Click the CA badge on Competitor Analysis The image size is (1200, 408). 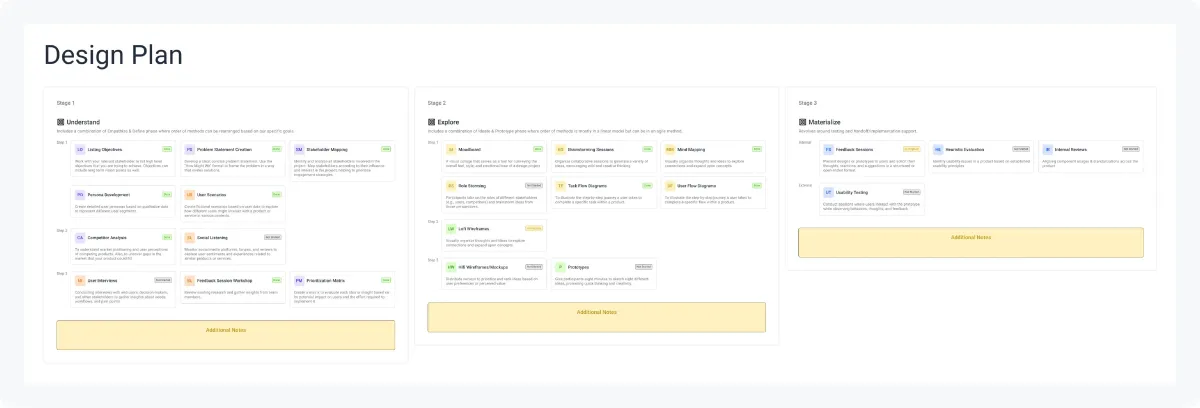point(80,237)
